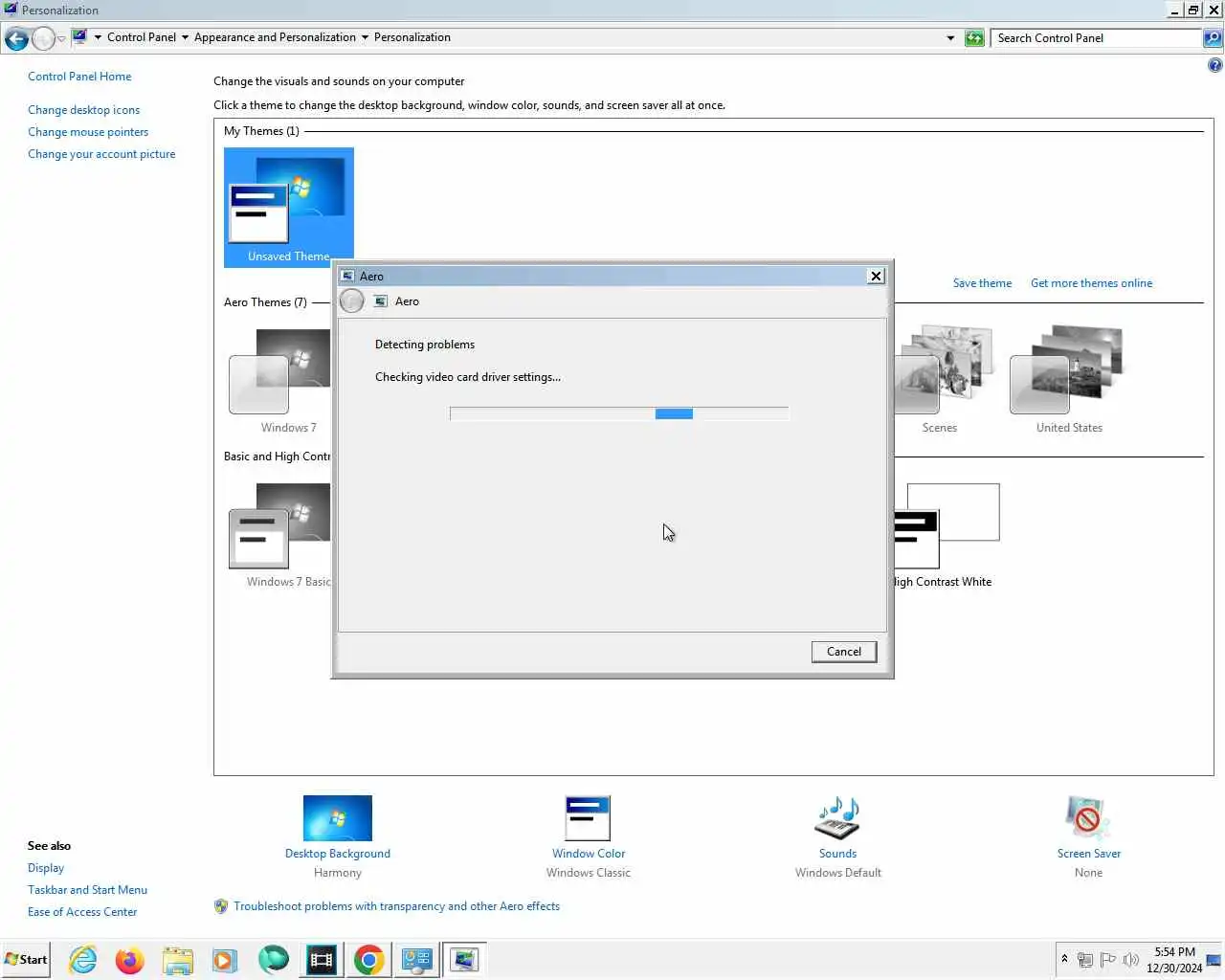This screenshot has height=980, width=1225.
Task: Click the Back navigation arrow
Action: [x=16, y=38]
